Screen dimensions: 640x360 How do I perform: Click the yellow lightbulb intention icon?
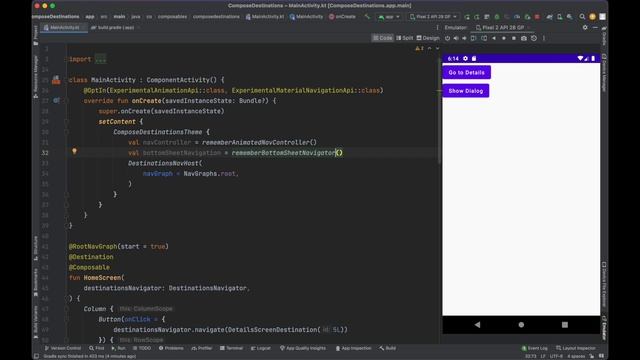74,151
